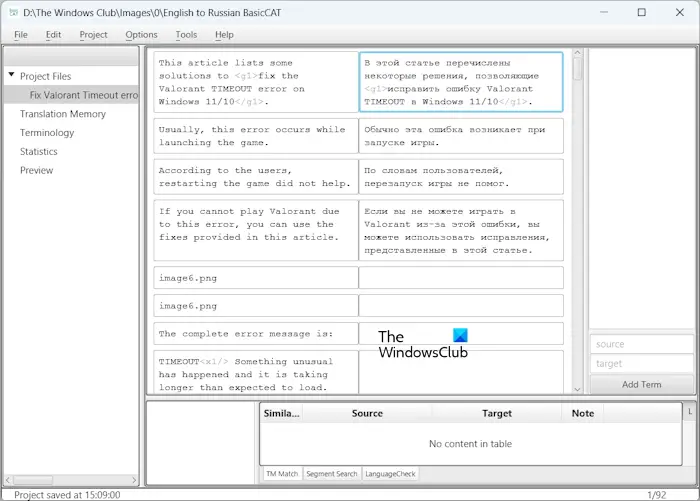Open Statistics in the sidebar

[39, 151]
